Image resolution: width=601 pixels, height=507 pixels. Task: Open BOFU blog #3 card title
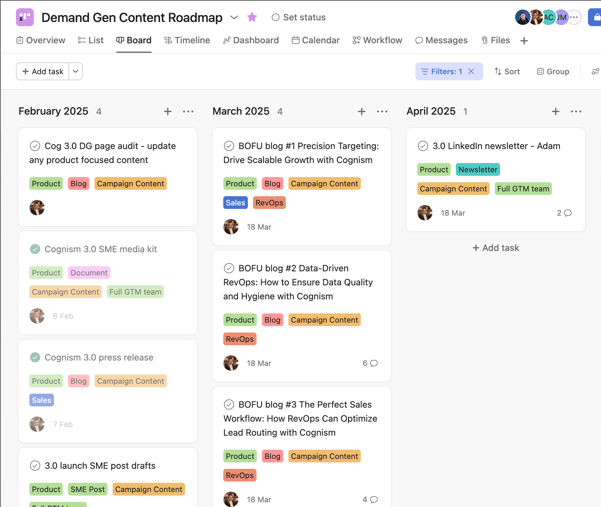coord(300,418)
